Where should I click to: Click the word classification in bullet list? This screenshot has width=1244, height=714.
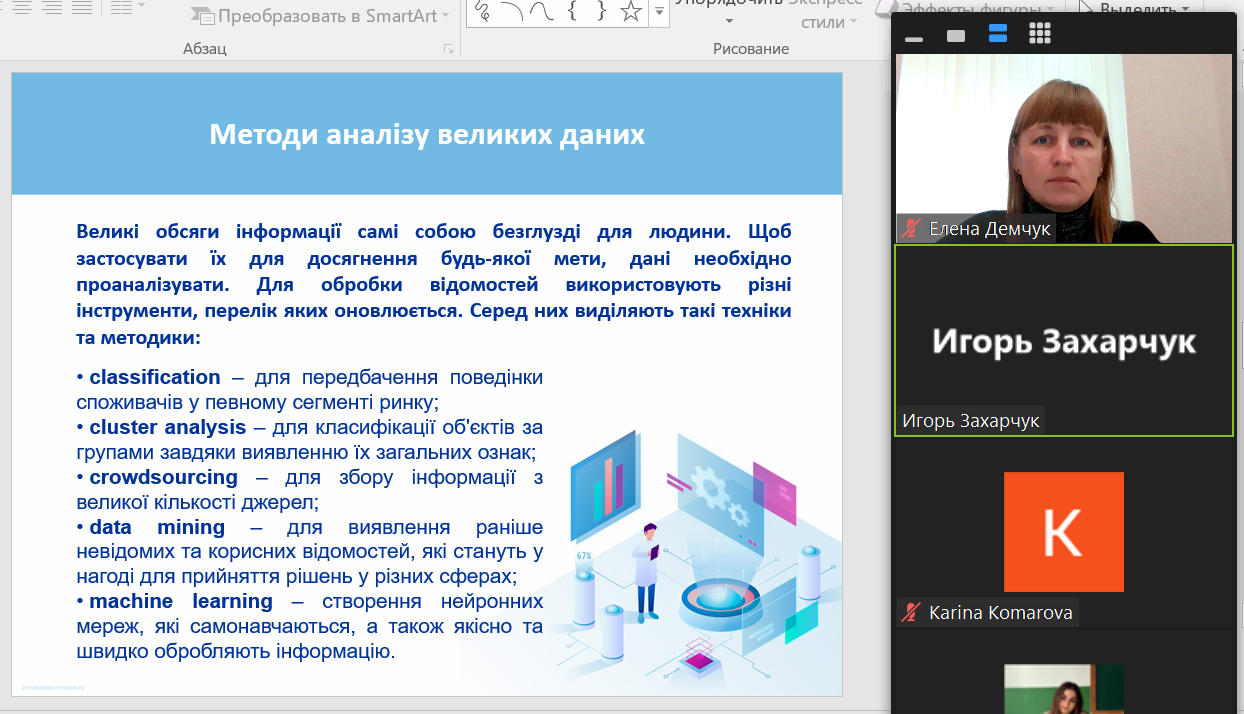click(155, 377)
